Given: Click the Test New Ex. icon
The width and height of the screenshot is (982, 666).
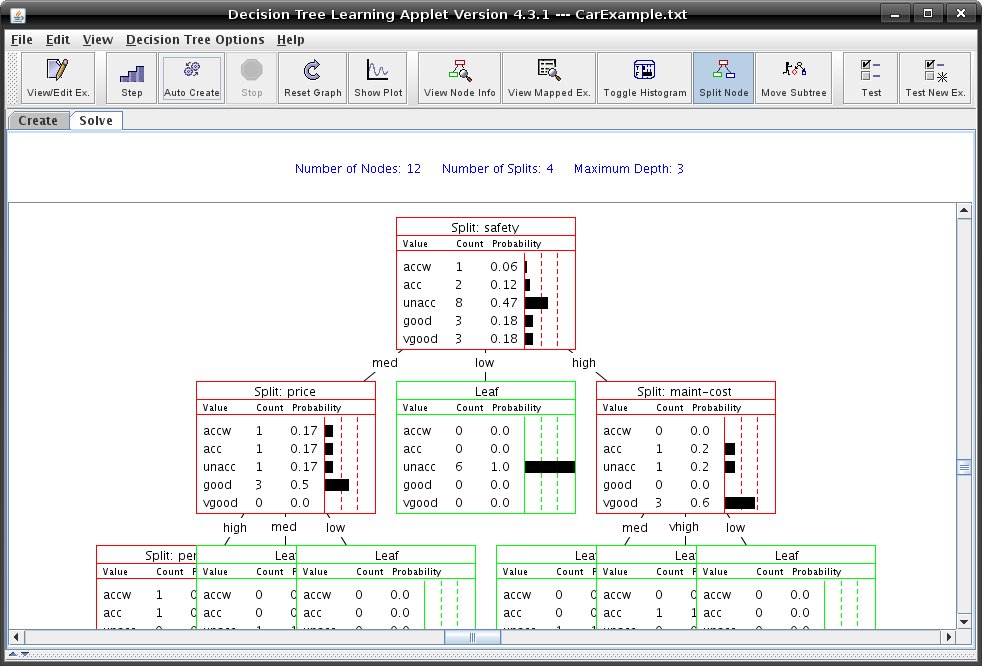Looking at the screenshot, I should 935,78.
